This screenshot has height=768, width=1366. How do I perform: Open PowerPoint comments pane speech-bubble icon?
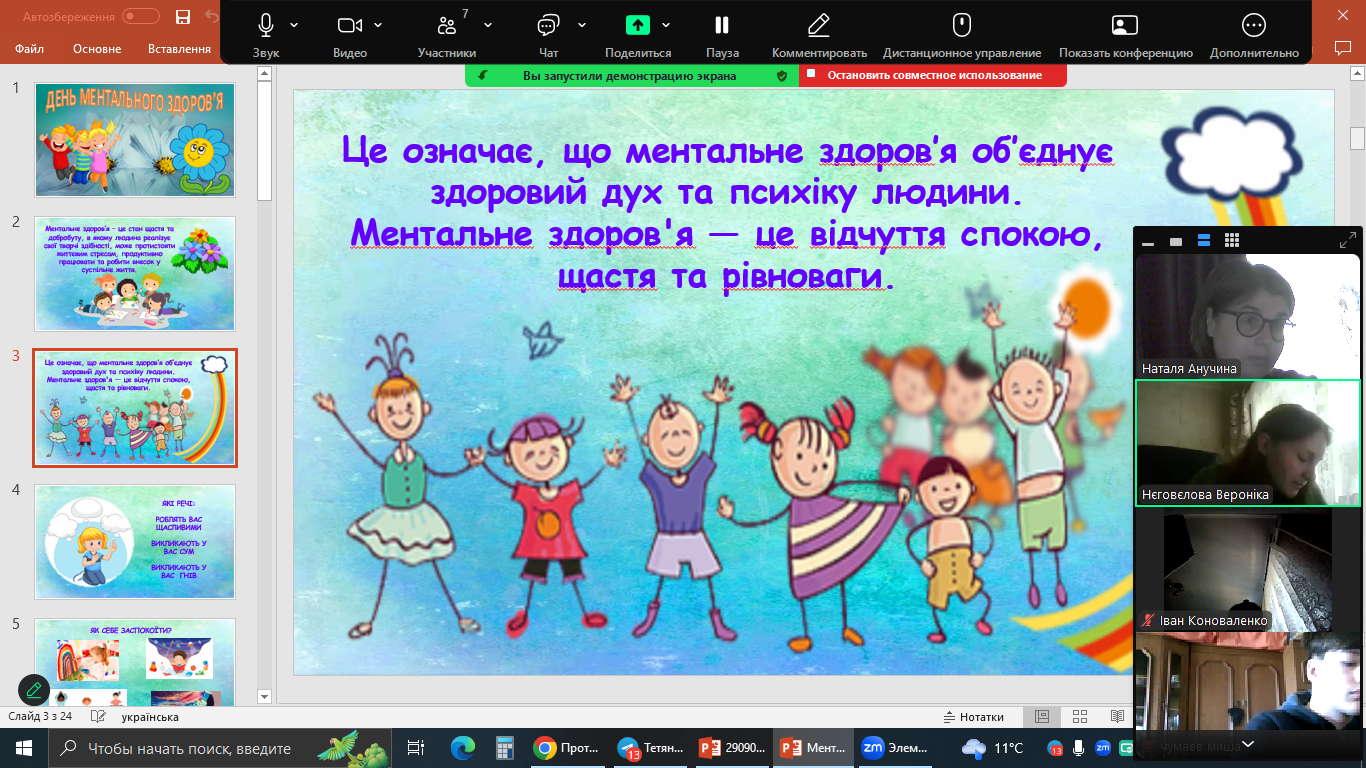coord(1343,47)
